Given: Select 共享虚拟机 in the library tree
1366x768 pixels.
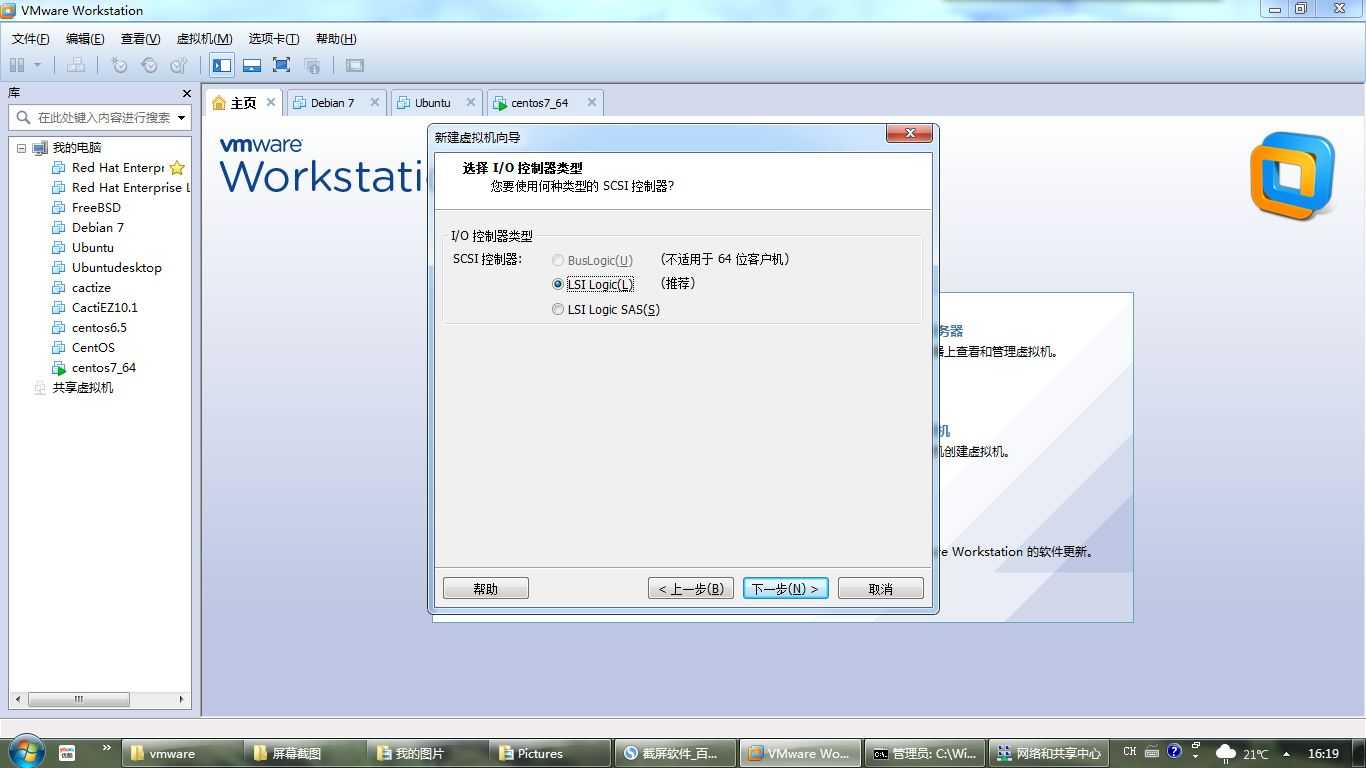Looking at the screenshot, I should 82,387.
